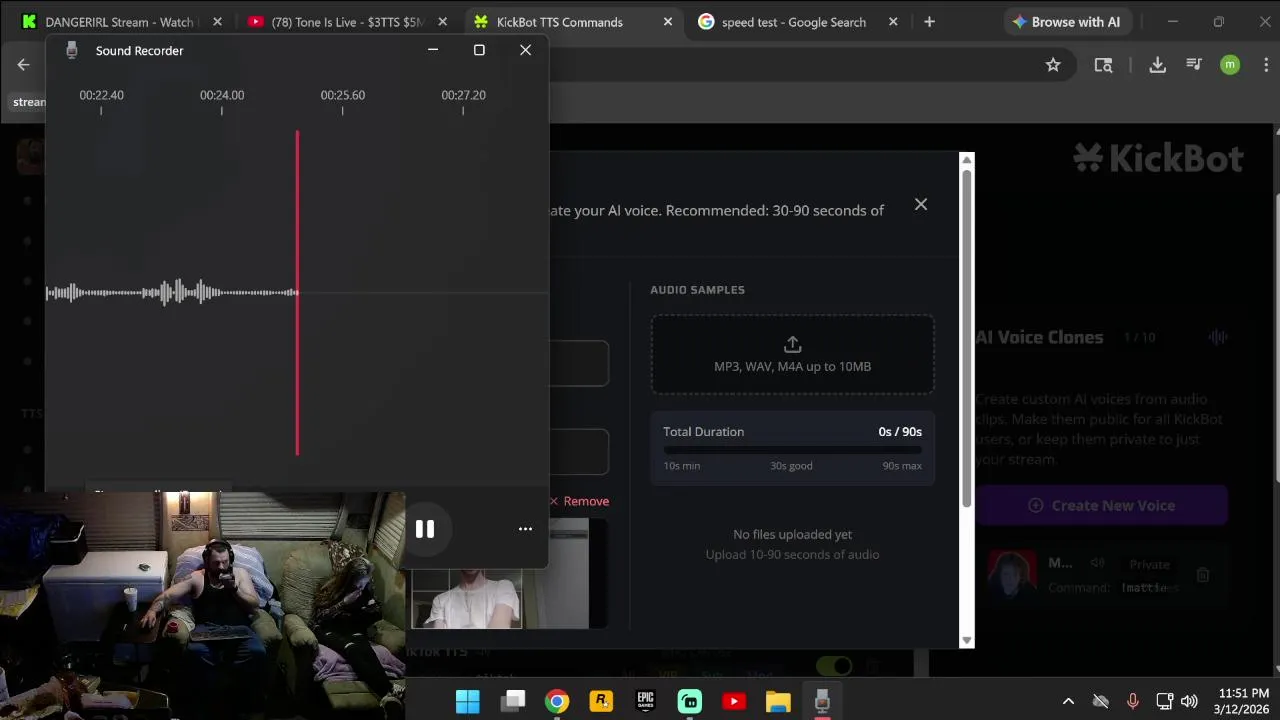The image size is (1280, 720).
Task: Click the microphone in-use tray icon
Action: (1133, 701)
